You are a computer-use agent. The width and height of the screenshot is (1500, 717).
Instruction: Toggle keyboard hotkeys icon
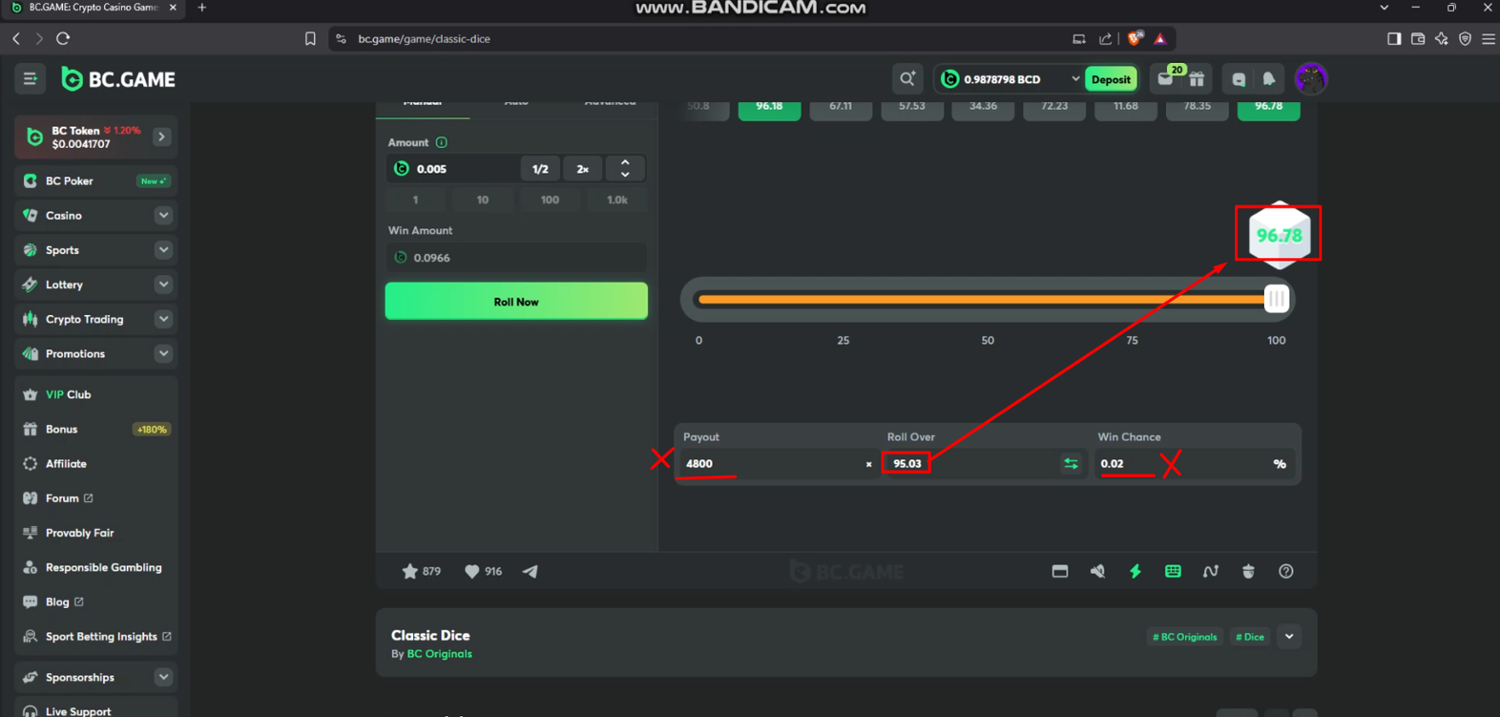[1173, 571]
